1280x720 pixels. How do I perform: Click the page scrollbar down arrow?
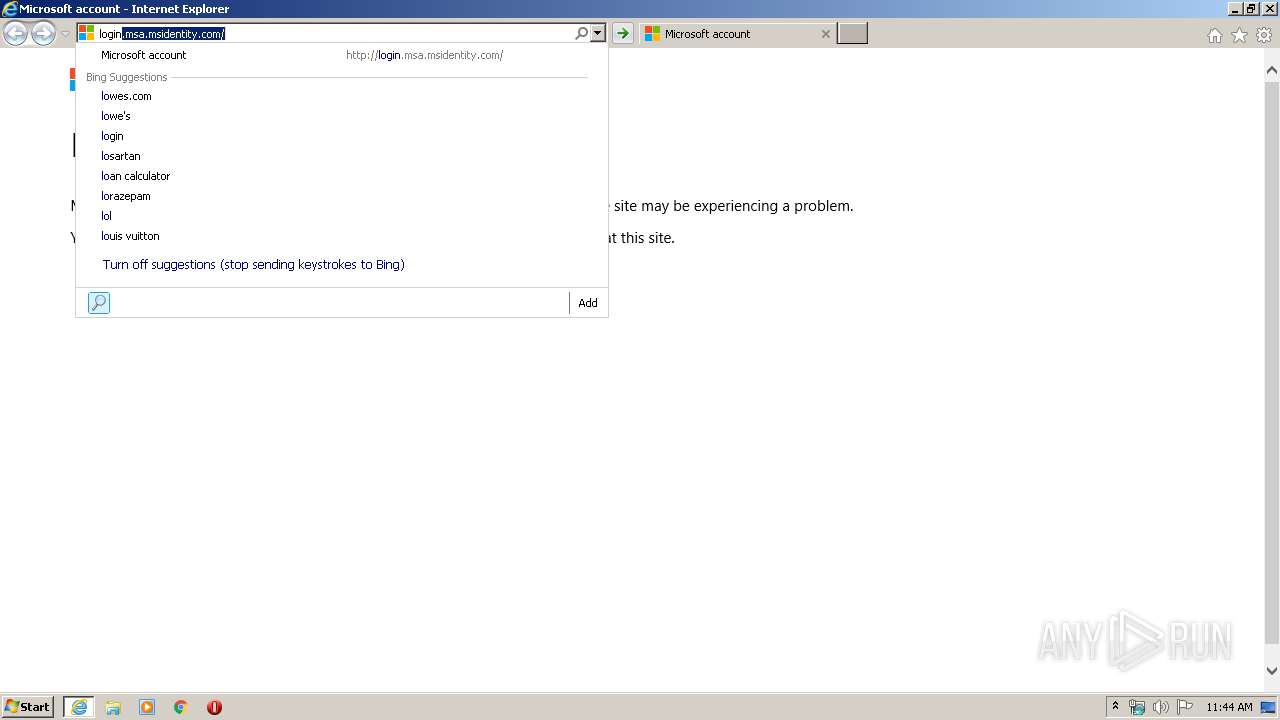tap(1272, 671)
